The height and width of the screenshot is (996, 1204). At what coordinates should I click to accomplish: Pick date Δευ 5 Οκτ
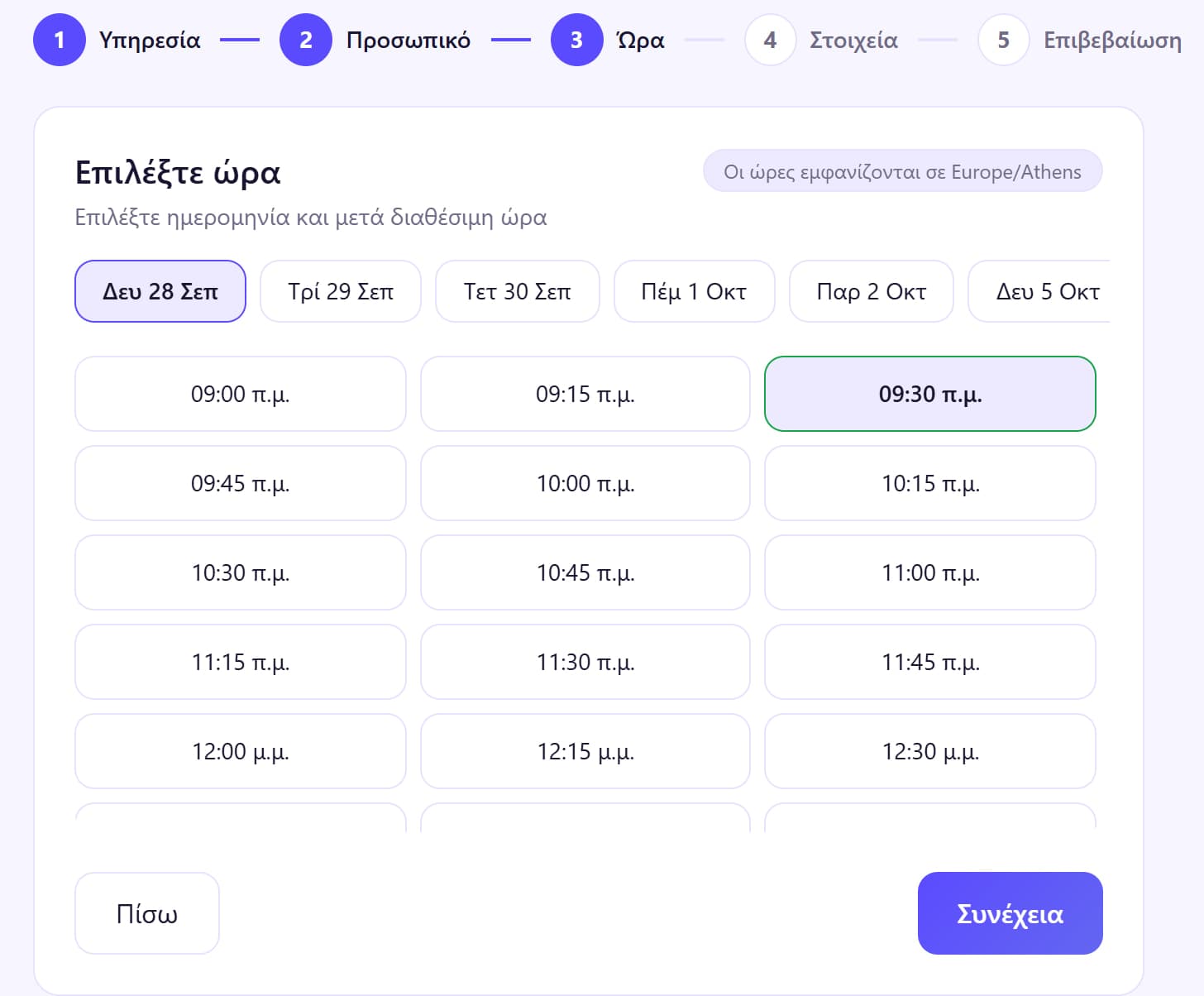1039,291
